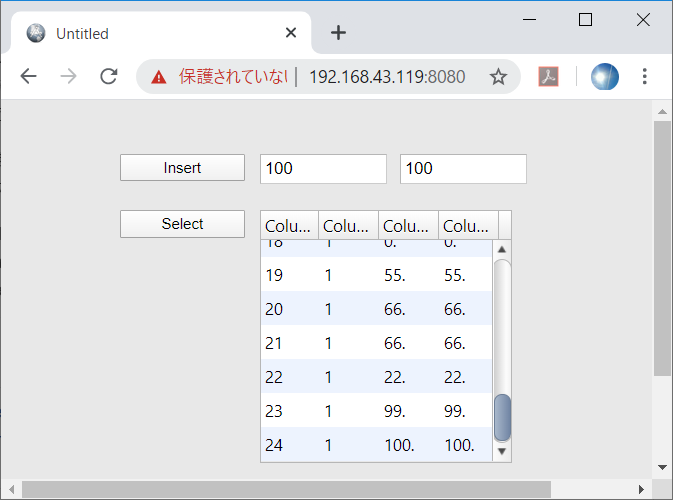
Task: Click the table's scroll down arrow
Action: tap(502, 451)
